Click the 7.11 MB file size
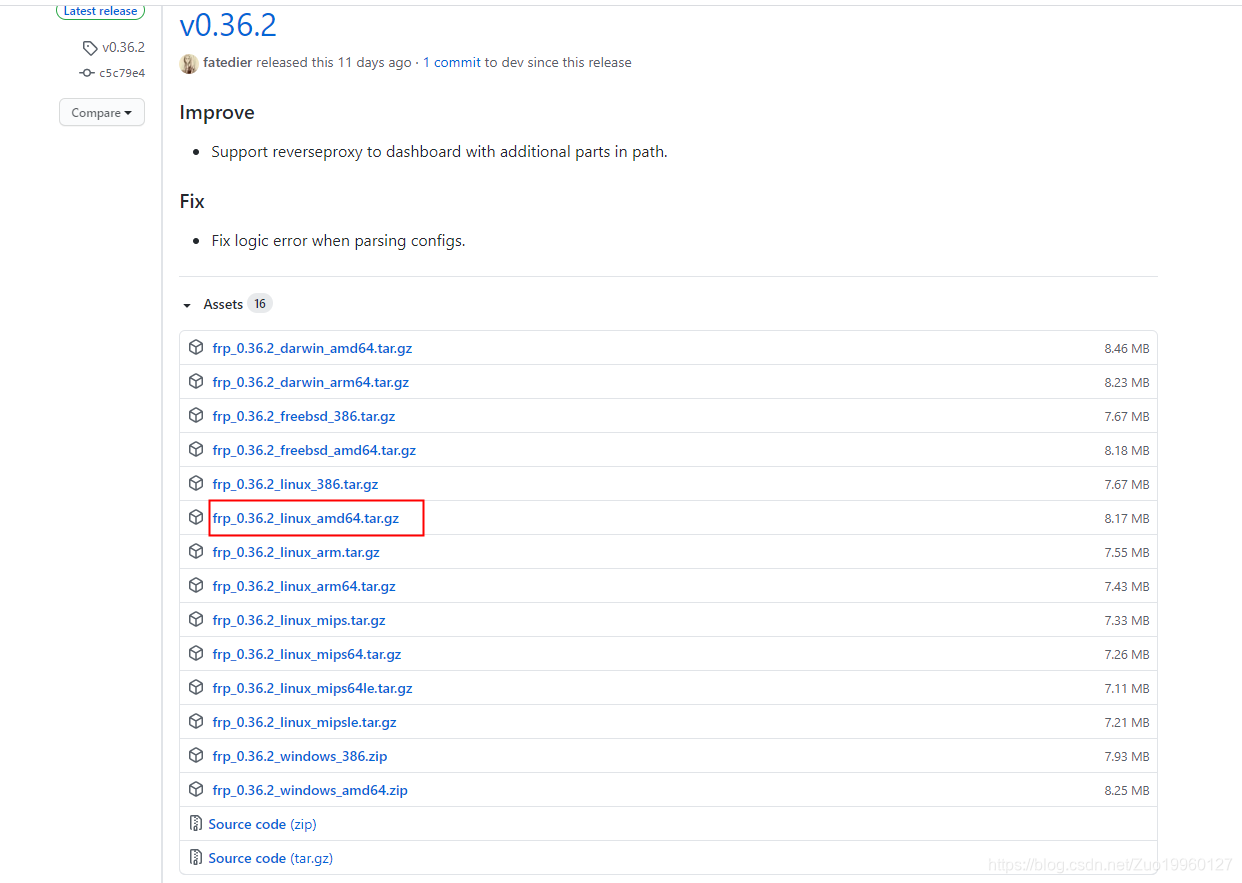 (x=1127, y=689)
